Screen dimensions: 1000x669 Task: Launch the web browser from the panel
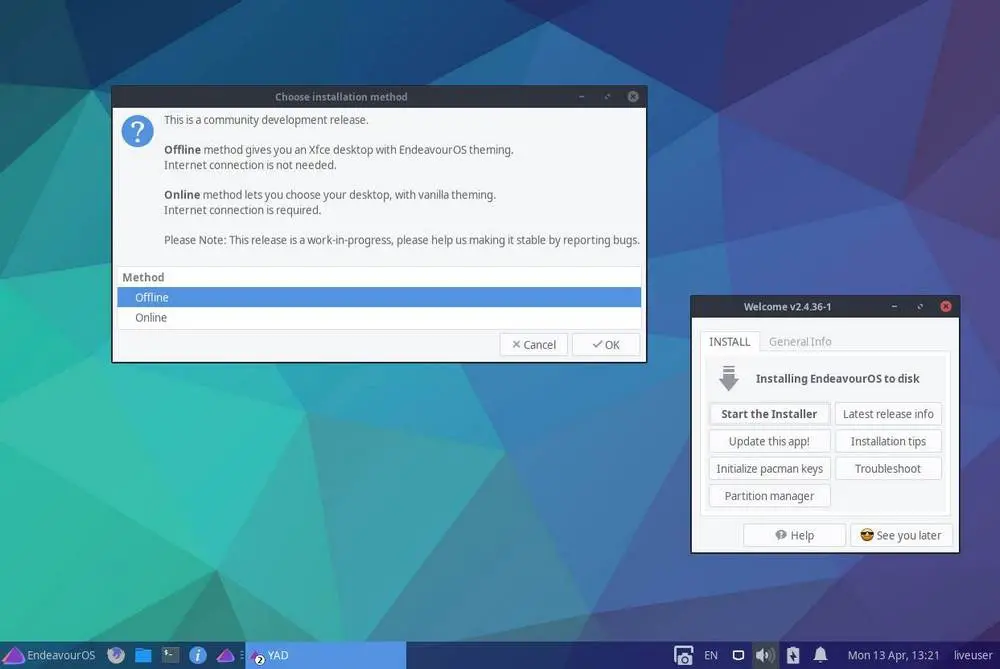[x=116, y=655]
